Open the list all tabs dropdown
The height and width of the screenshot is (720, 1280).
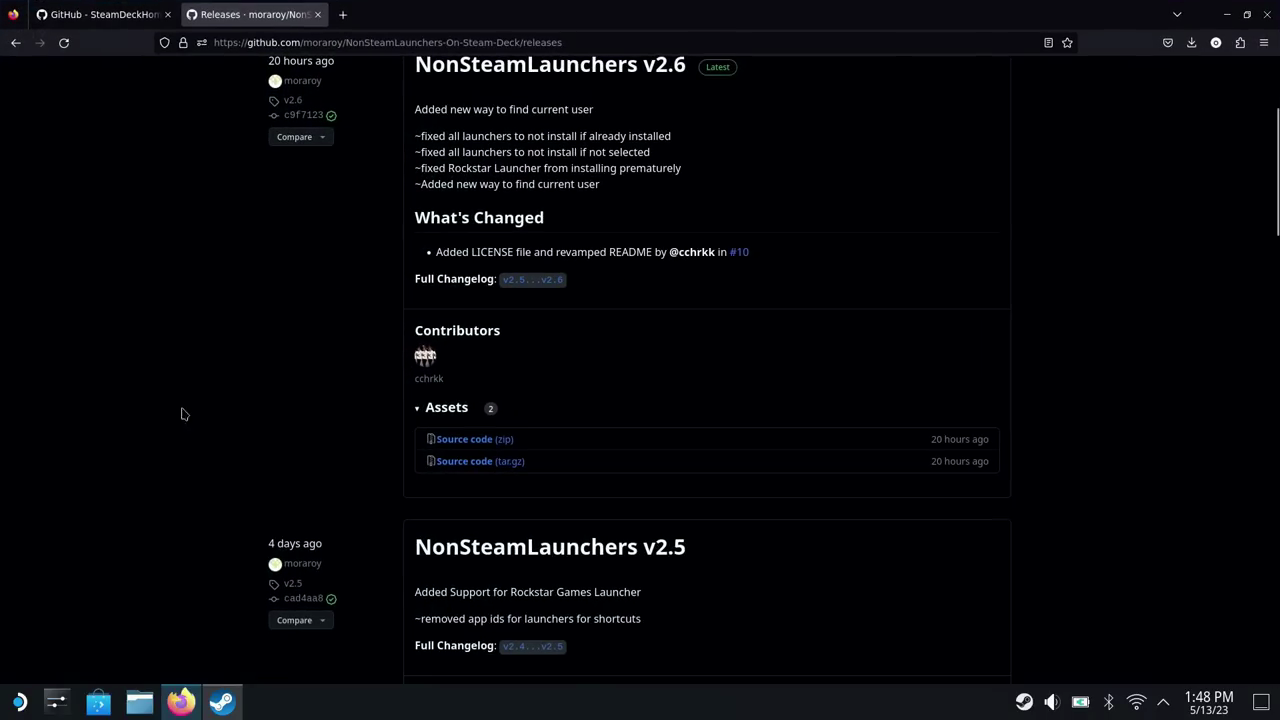1177,14
